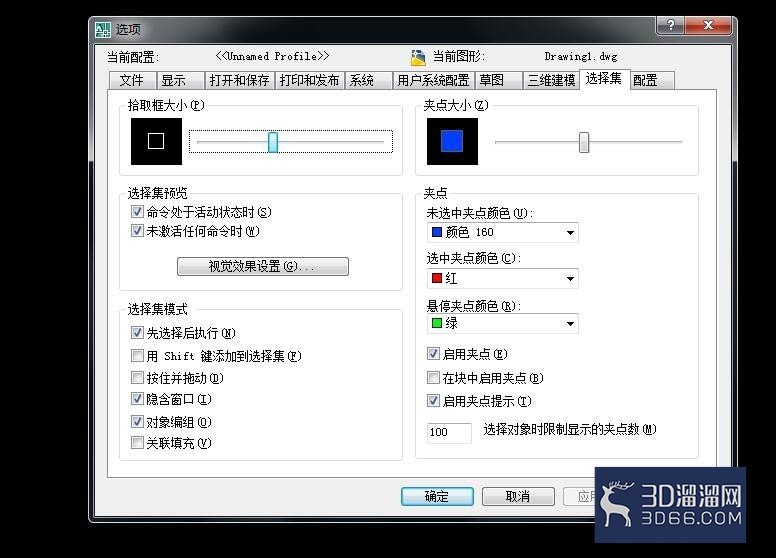Click the blue grip size preview
The width and height of the screenshot is (776, 558).
(x=452, y=141)
